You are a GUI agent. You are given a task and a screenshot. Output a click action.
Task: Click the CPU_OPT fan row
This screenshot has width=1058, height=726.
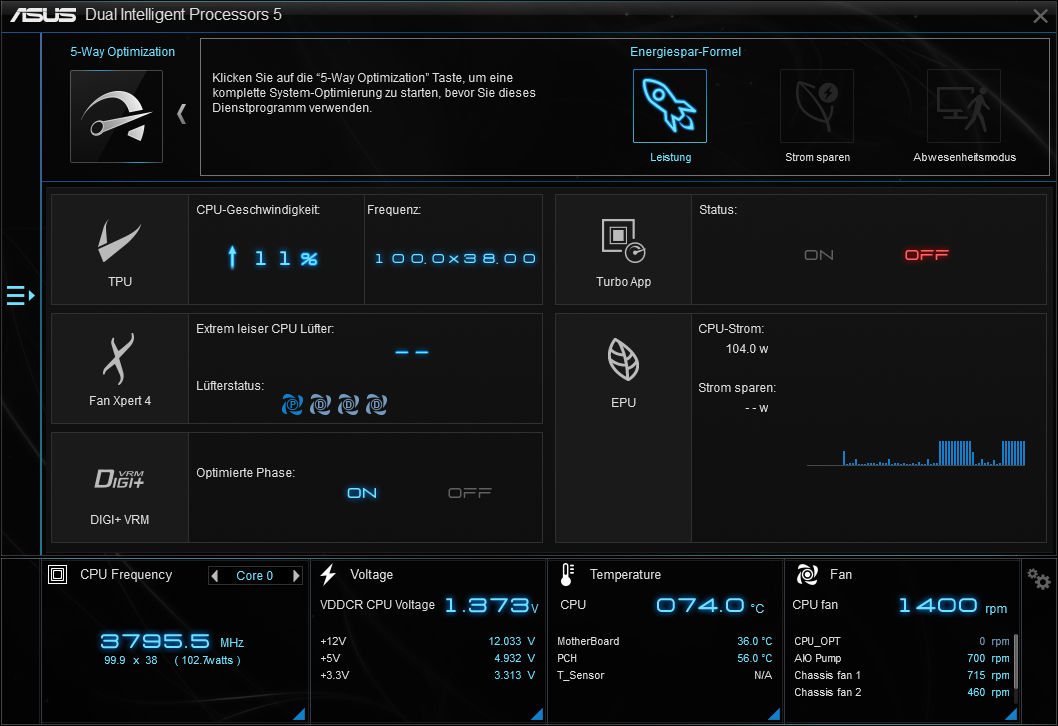[901, 641]
